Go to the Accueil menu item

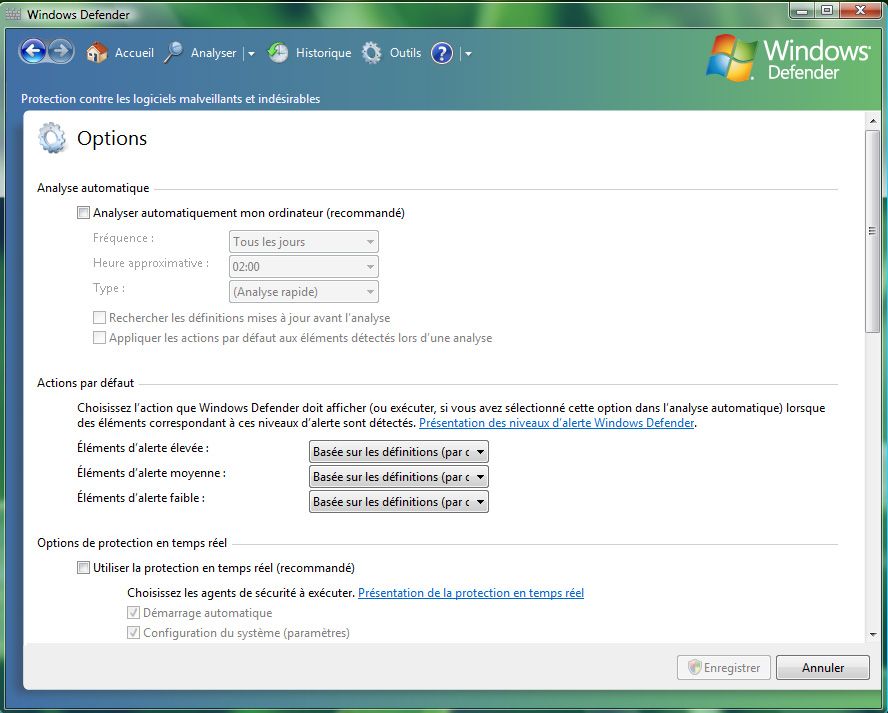134,53
